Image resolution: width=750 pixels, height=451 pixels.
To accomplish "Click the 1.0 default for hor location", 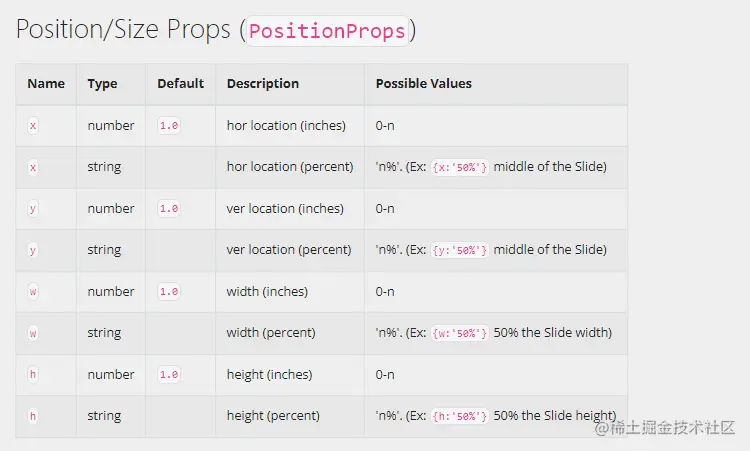I will click(169, 126).
